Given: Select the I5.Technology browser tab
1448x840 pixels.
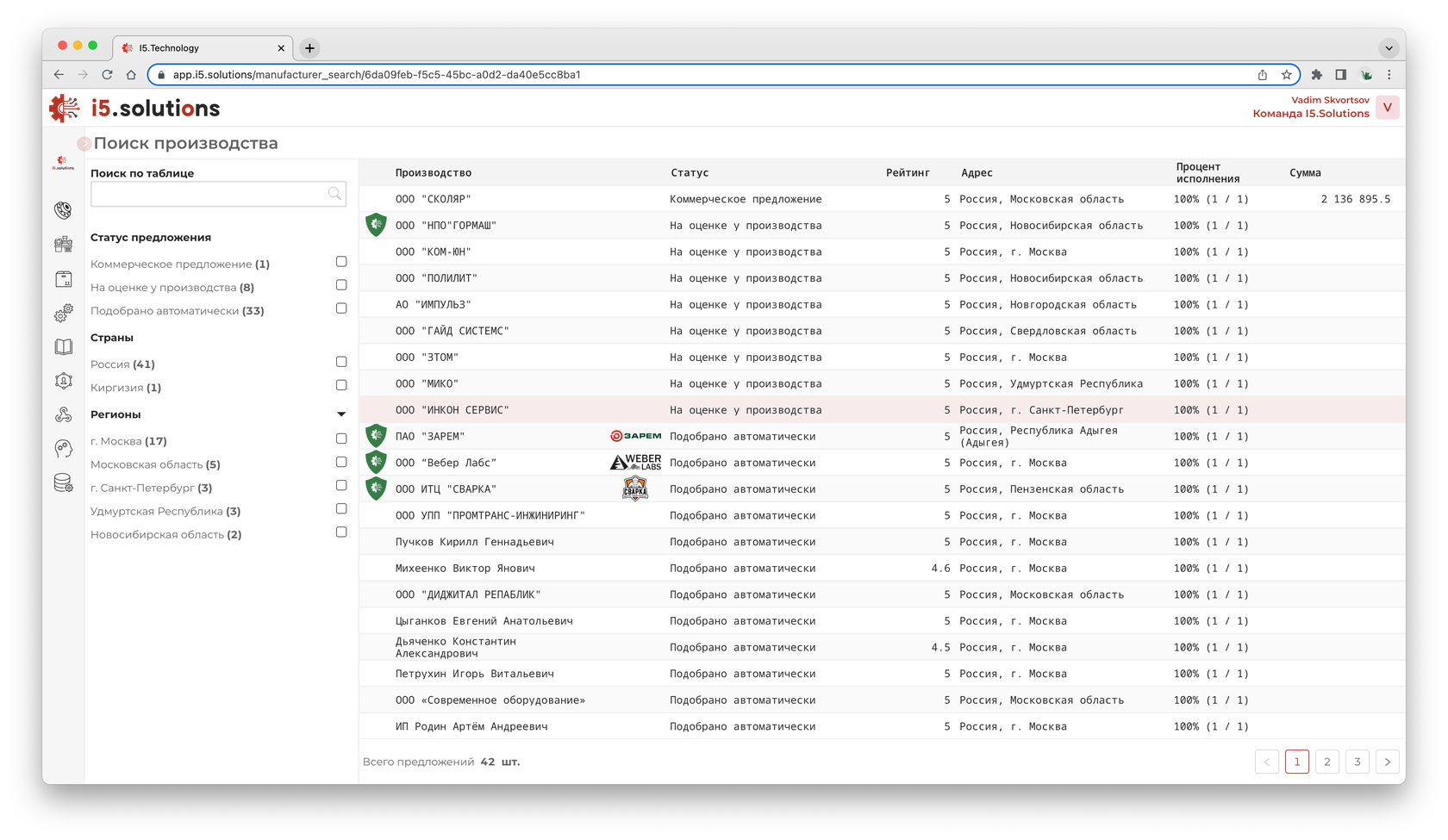Looking at the screenshot, I should pyautogui.click(x=203, y=48).
